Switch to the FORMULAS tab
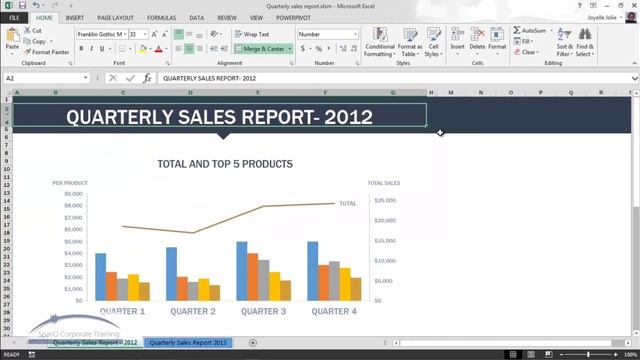The image size is (640, 360). 162,18
